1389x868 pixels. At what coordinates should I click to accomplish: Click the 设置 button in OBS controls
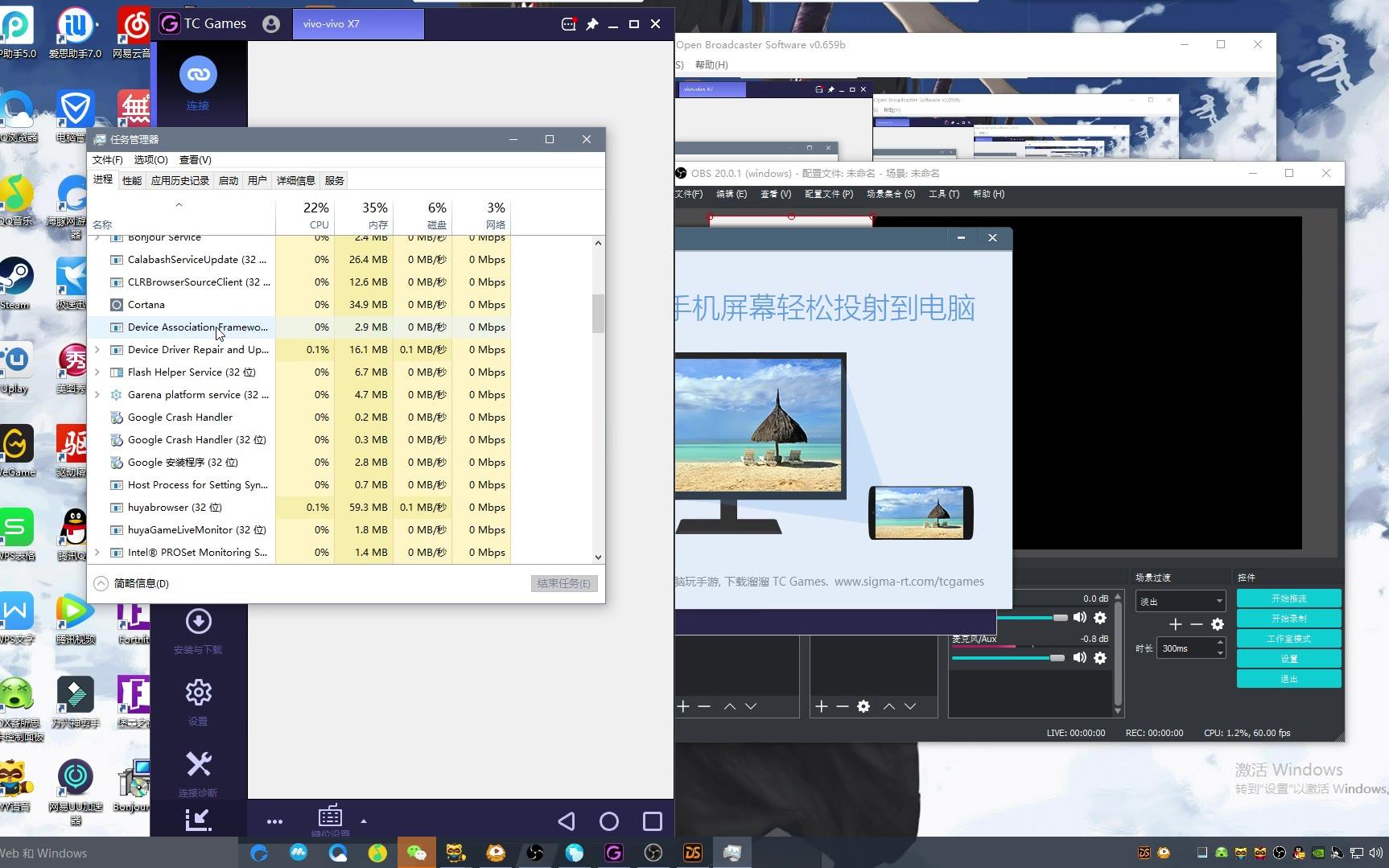coord(1288,659)
